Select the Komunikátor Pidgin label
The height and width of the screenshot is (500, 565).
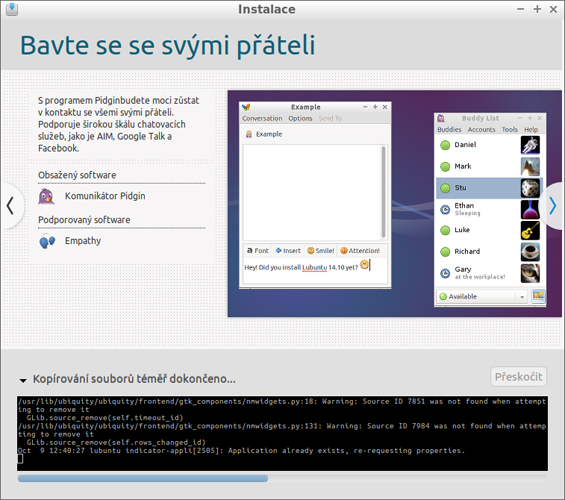click(105, 196)
